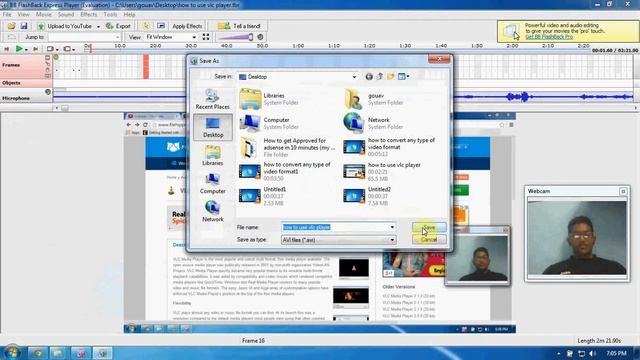This screenshot has width=640, height=360.
Task: Click the Webcam panel toggle icon
Action: coord(623,191)
